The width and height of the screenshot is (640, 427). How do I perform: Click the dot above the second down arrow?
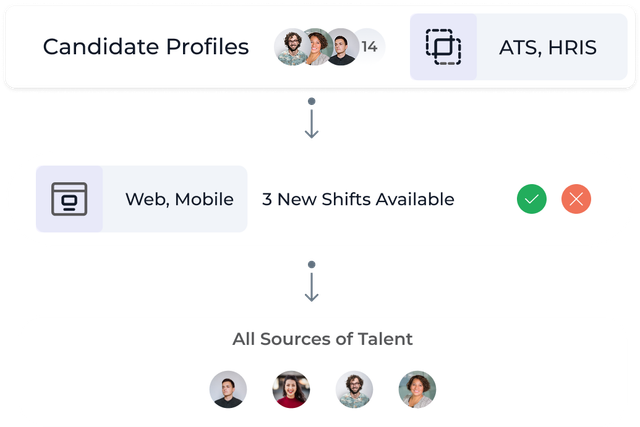pyautogui.click(x=311, y=265)
